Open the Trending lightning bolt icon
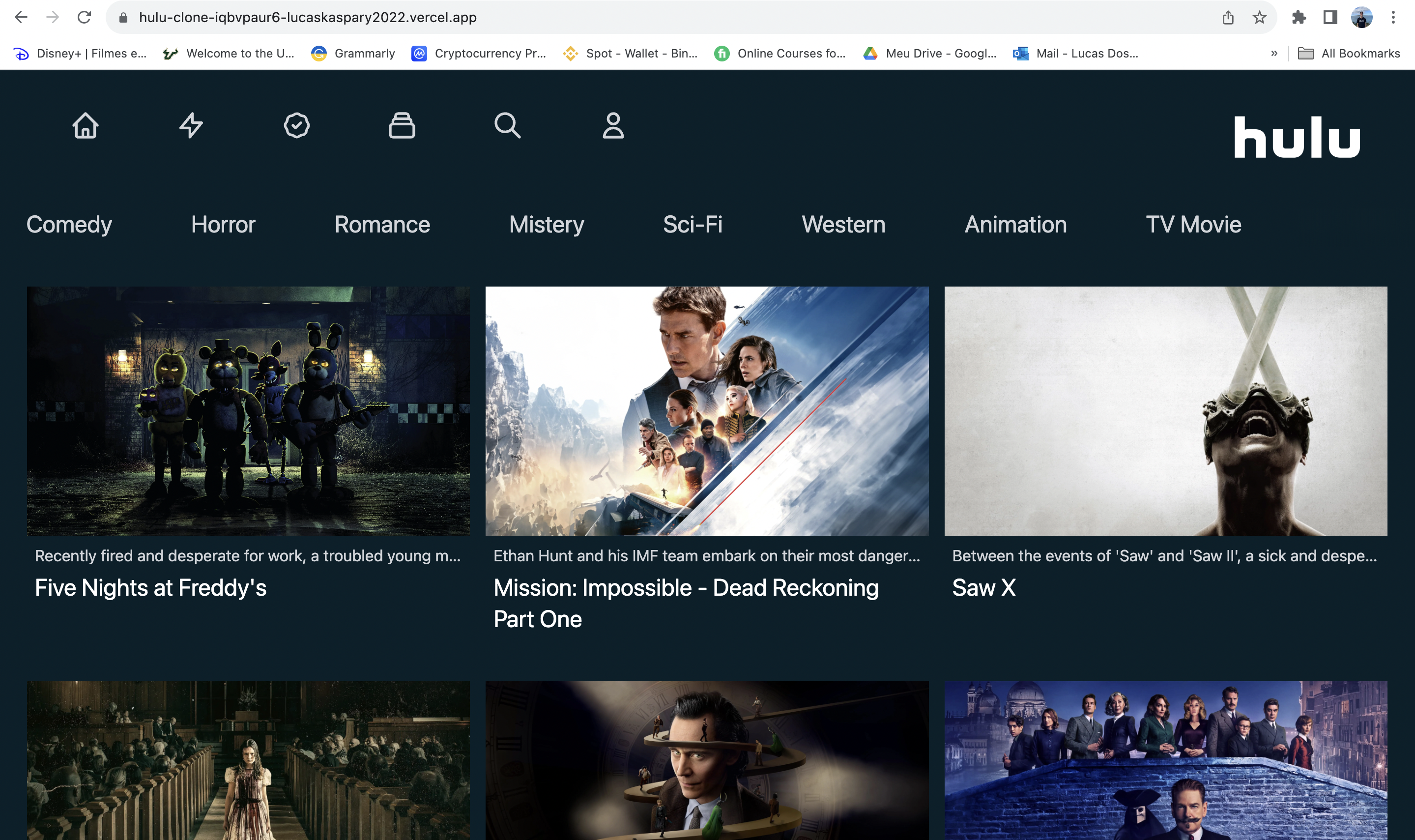 click(x=191, y=125)
